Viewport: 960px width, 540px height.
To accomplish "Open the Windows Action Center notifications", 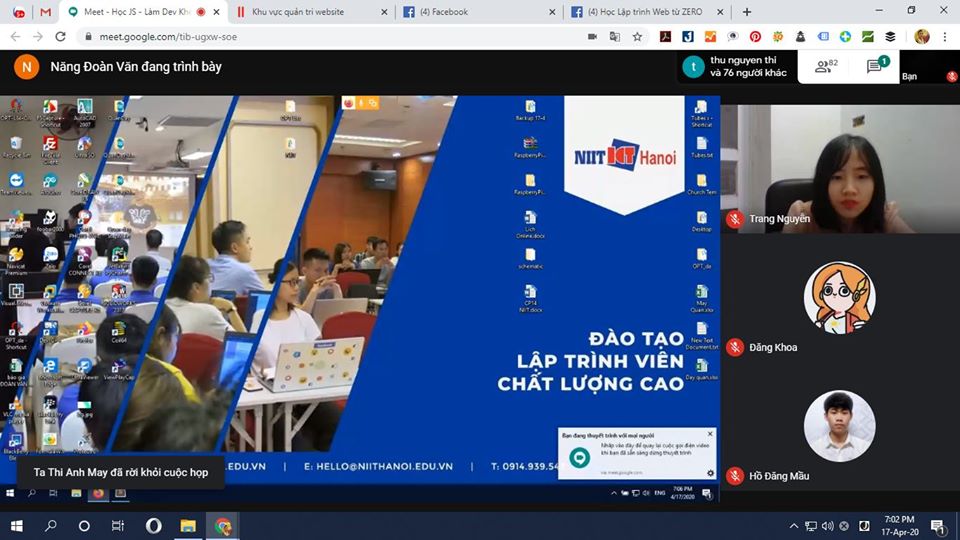I will tap(938, 526).
